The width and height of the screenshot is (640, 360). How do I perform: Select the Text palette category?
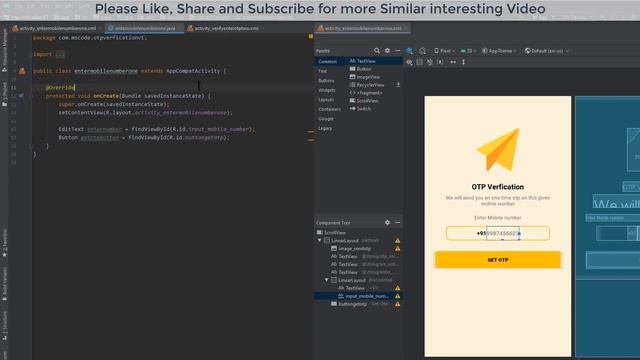point(322,71)
